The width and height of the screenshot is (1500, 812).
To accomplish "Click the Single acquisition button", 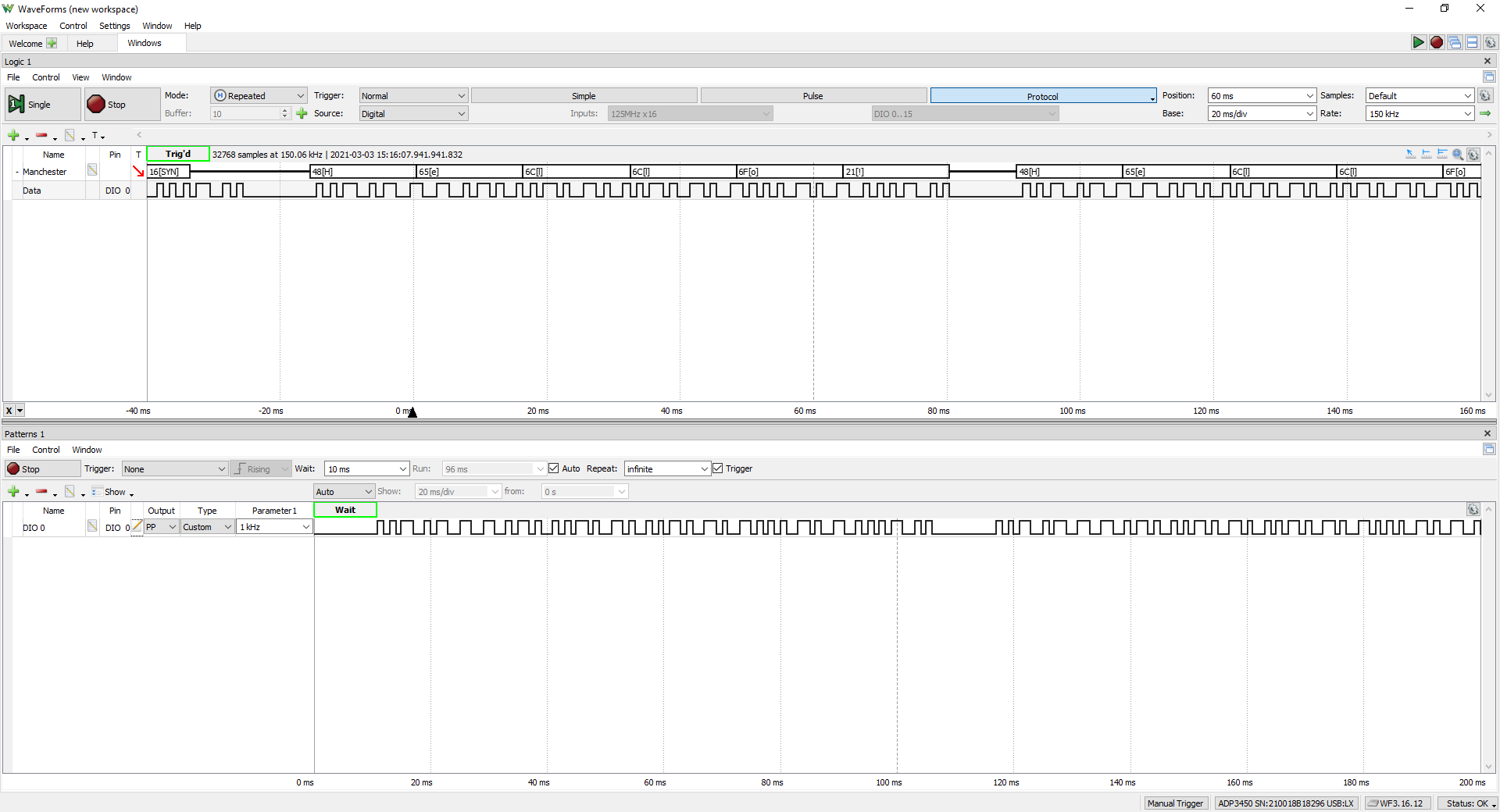I will [42, 104].
